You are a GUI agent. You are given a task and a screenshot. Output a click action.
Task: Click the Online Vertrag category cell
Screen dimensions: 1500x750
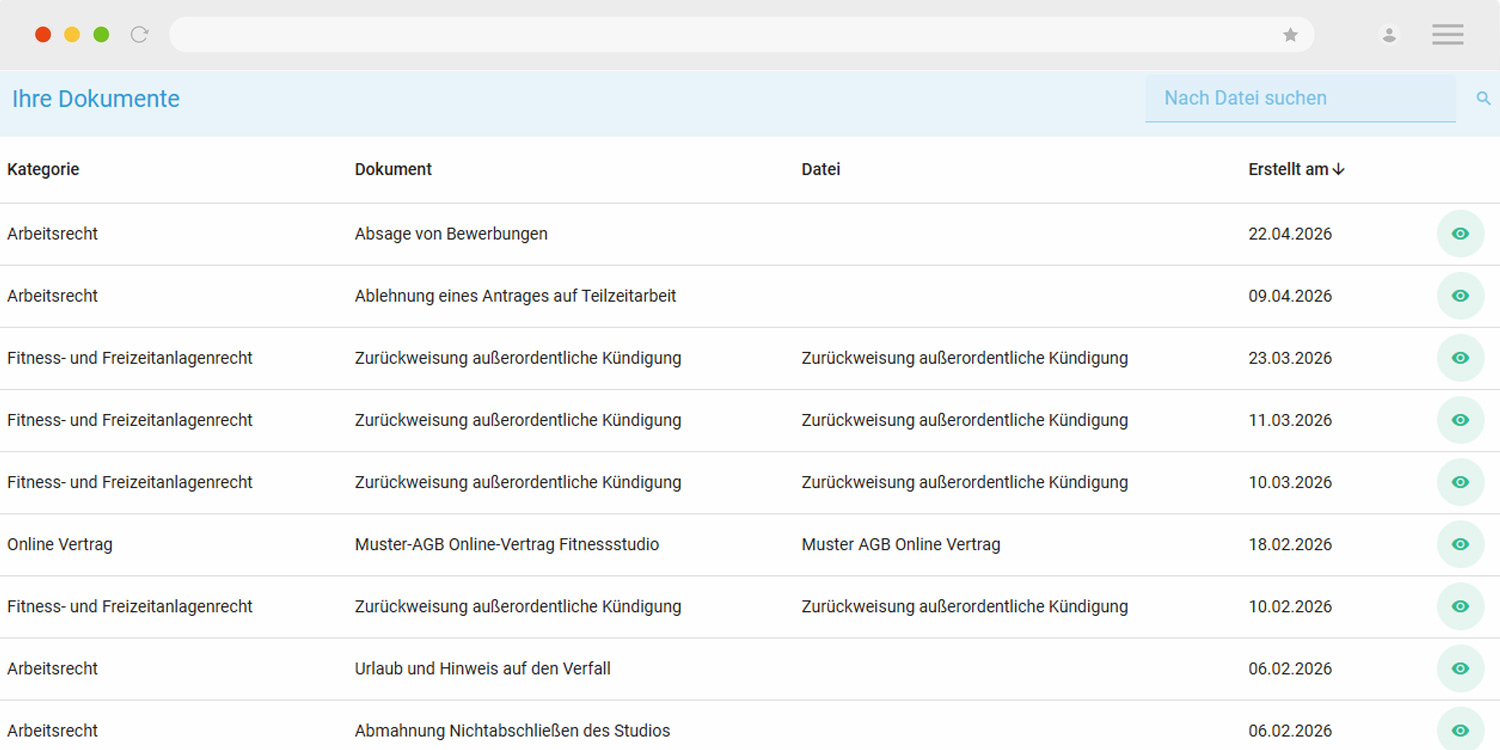(60, 544)
